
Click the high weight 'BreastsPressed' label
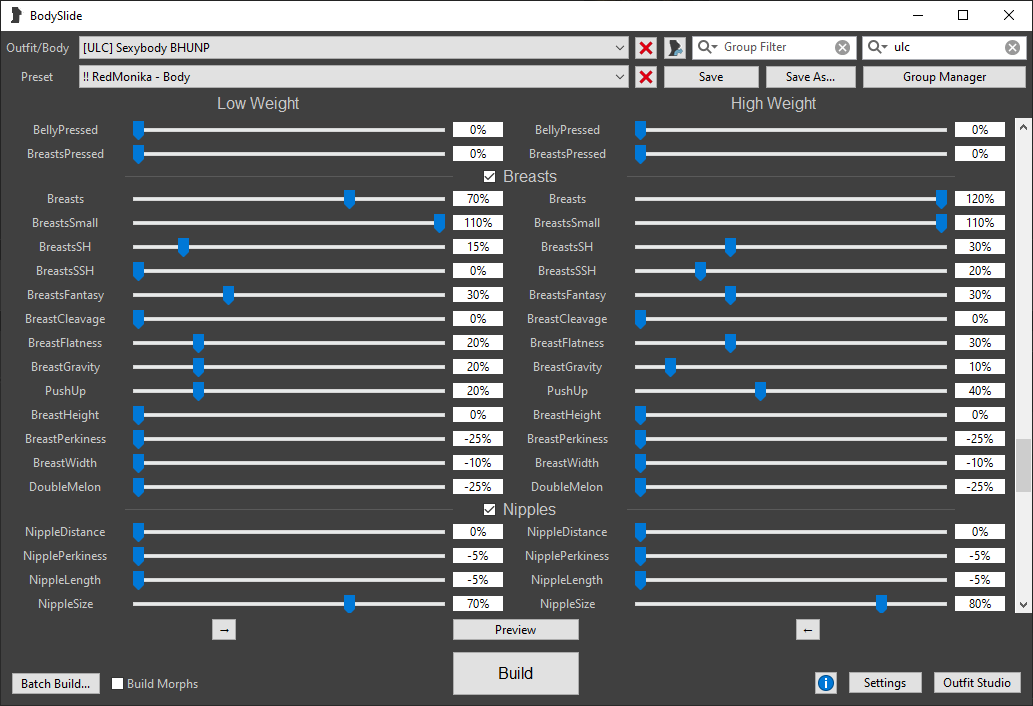click(x=567, y=153)
